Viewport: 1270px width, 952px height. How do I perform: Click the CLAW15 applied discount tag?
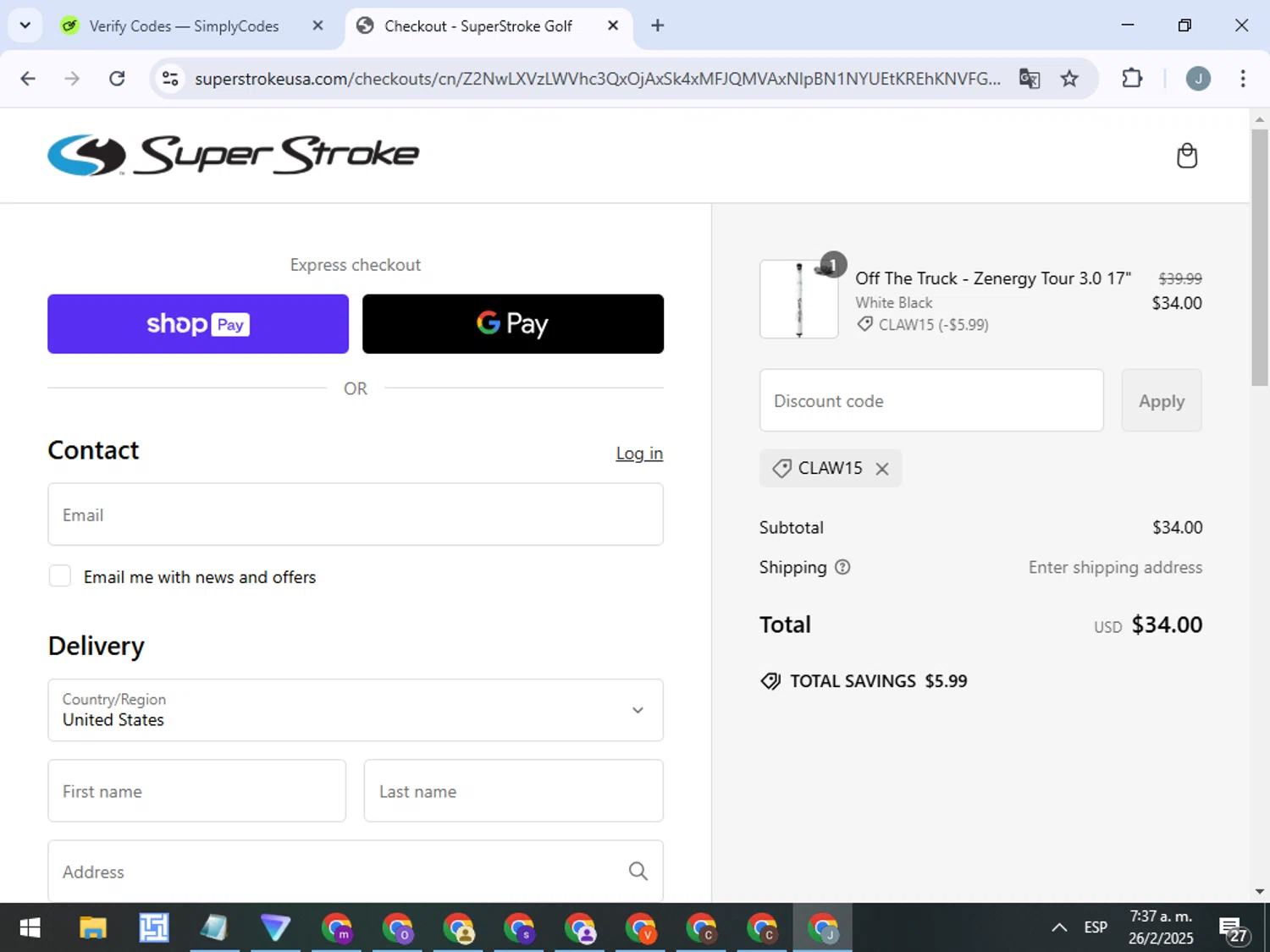(831, 468)
